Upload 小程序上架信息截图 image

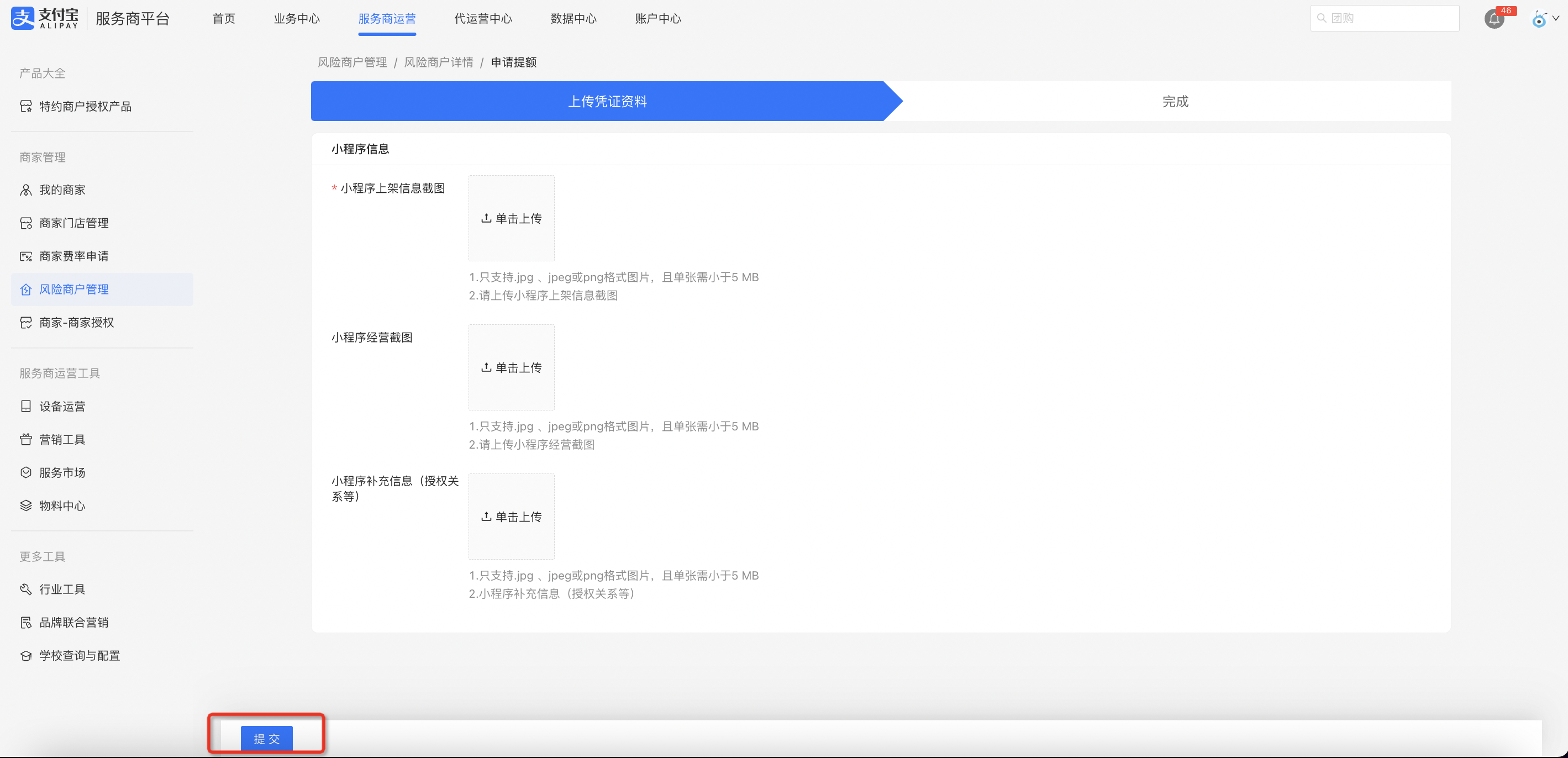(x=511, y=219)
